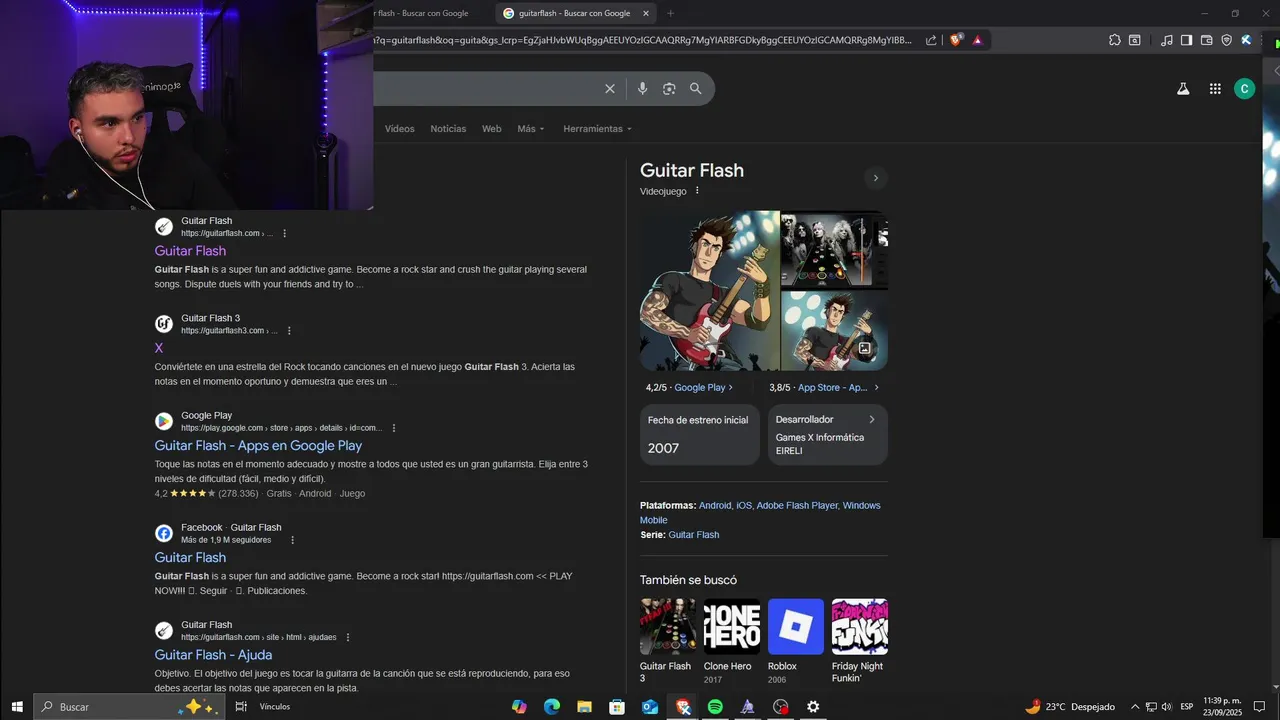The height and width of the screenshot is (720, 1280).
Task: Close the active guitarflash tab
Action: coord(646,13)
